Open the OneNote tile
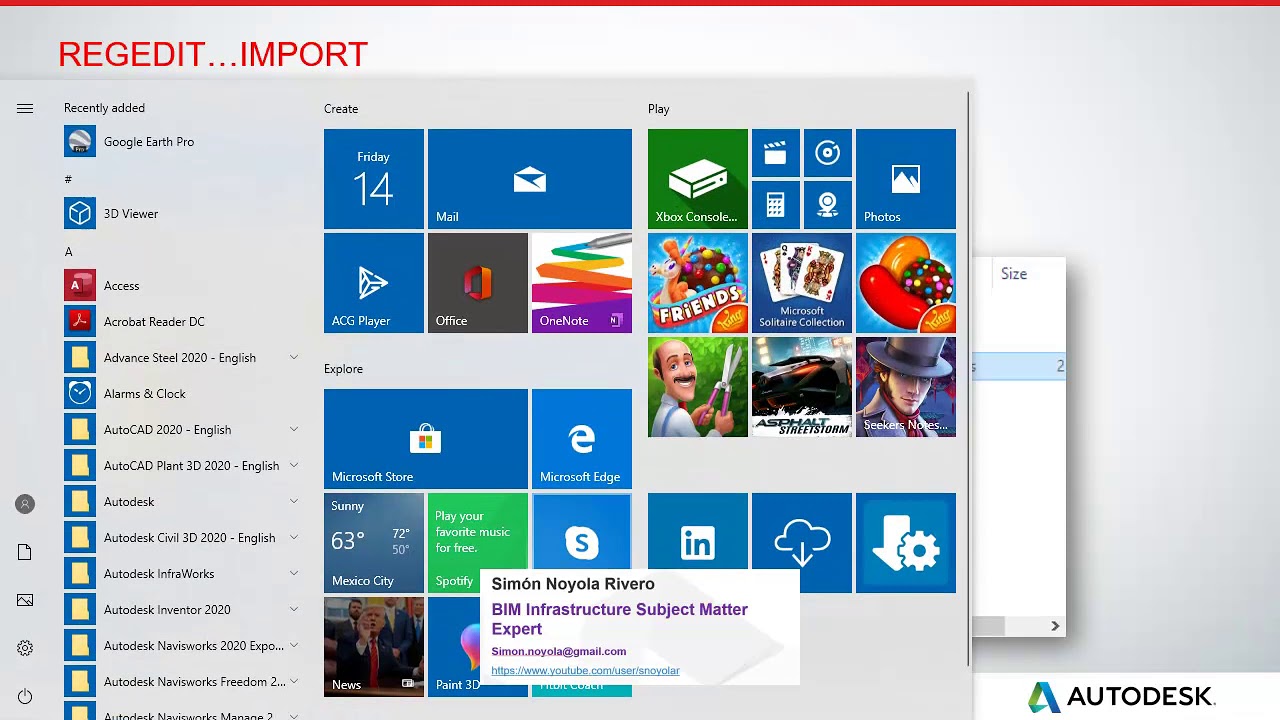 [582, 283]
